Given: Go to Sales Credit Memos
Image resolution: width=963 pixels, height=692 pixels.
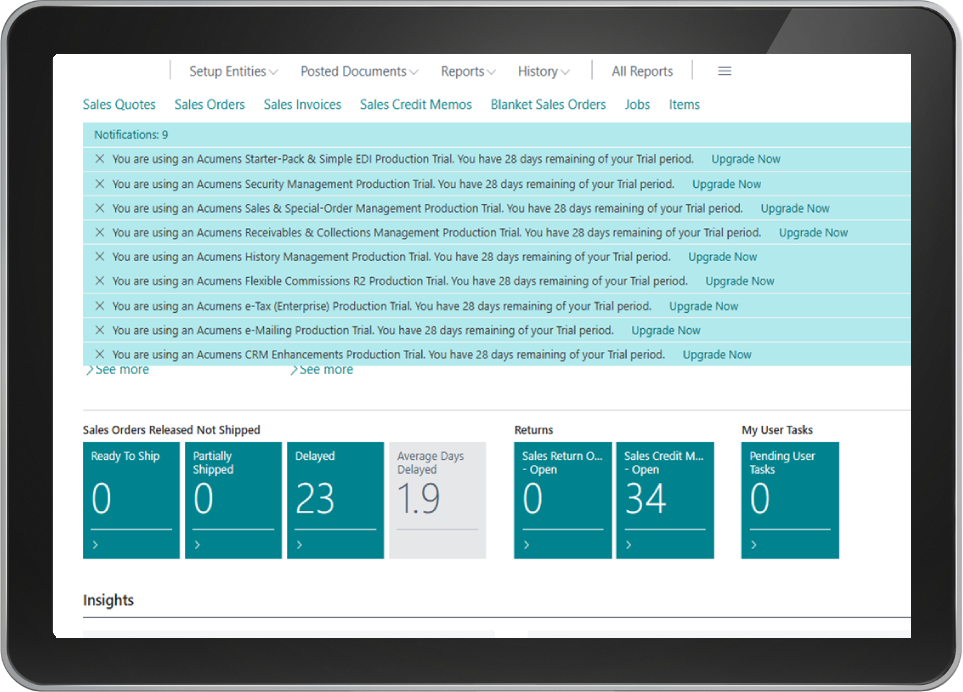Looking at the screenshot, I should pos(416,104).
